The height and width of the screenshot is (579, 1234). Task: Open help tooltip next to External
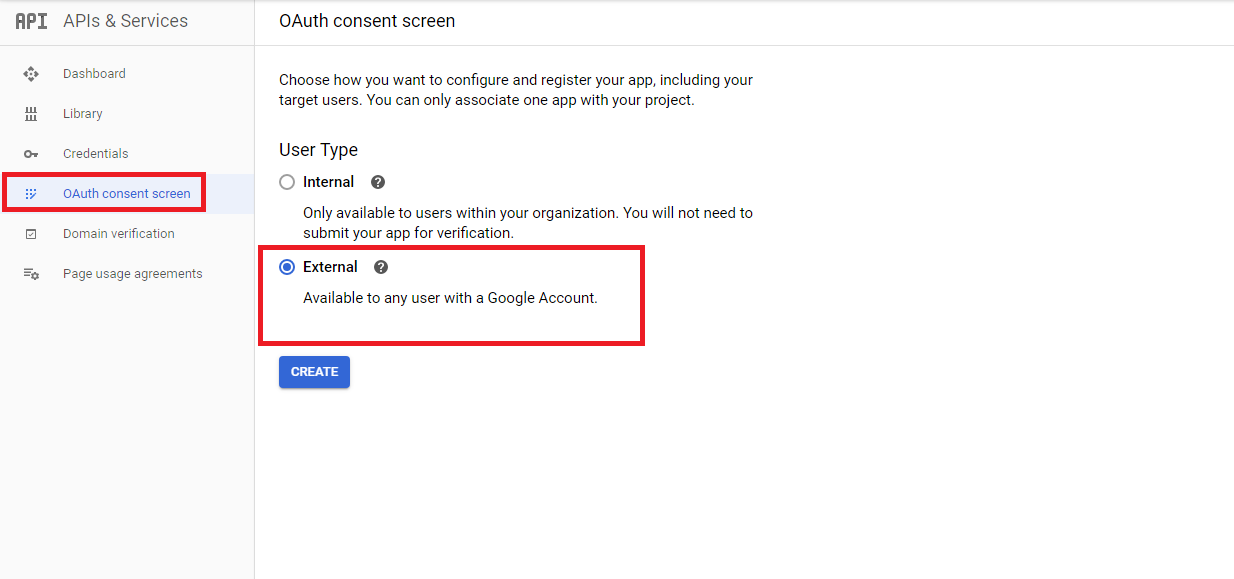381,267
